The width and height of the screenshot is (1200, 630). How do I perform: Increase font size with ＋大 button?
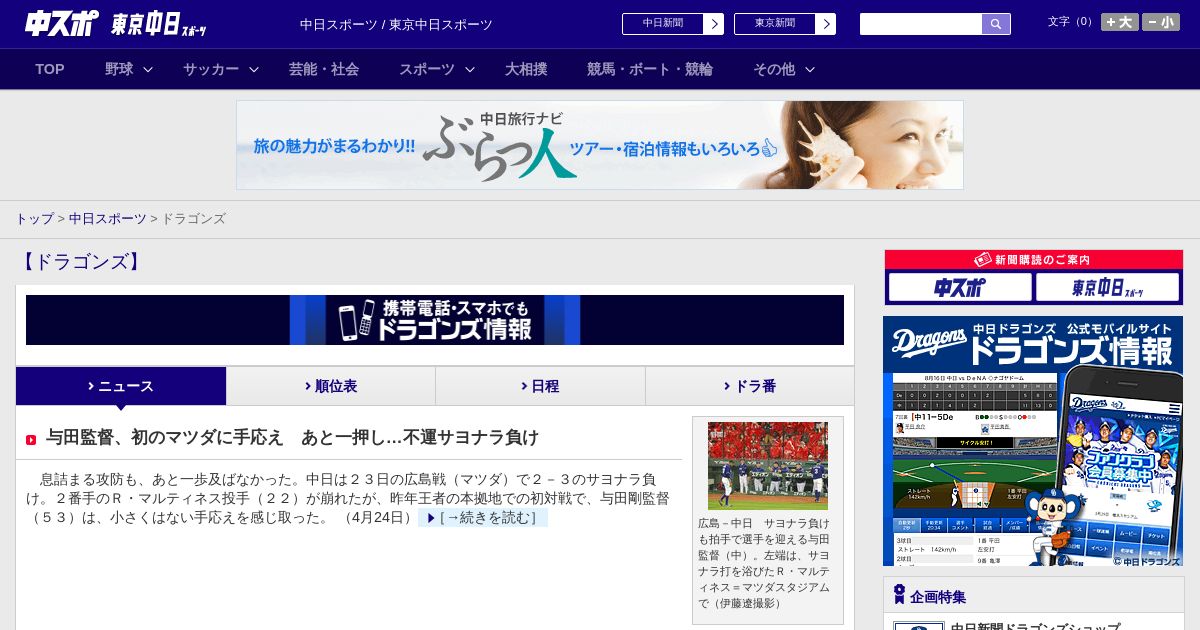[1120, 22]
